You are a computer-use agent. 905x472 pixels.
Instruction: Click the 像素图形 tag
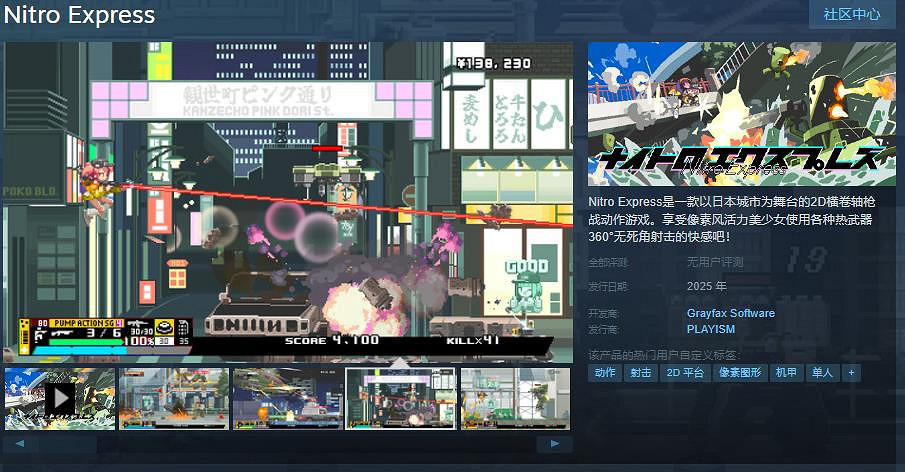(740, 373)
